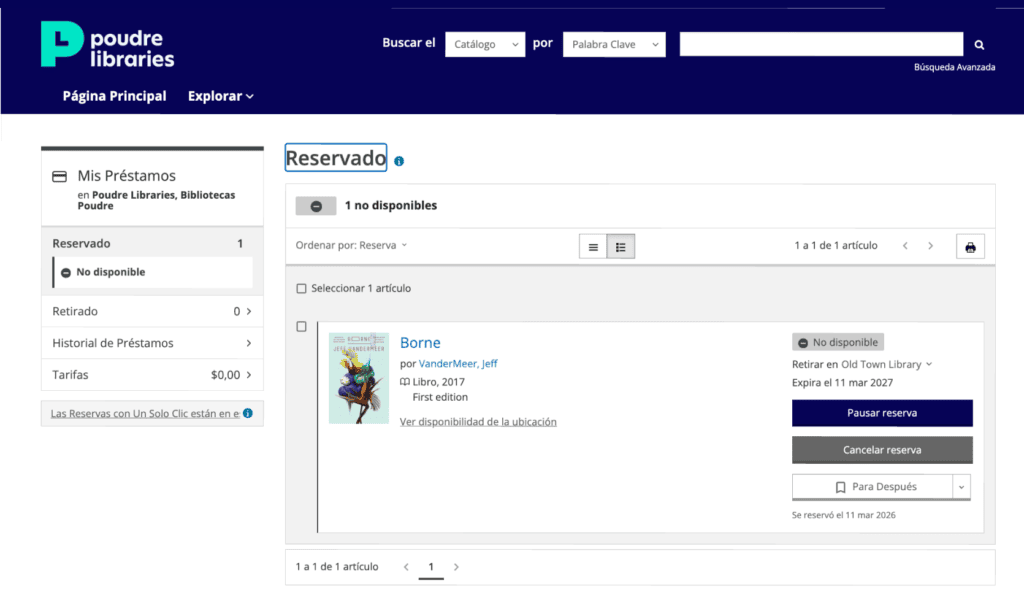This screenshot has width=1024, height=589.
Task: Click info icon next to Reservado heading
Action: (399, 161)
